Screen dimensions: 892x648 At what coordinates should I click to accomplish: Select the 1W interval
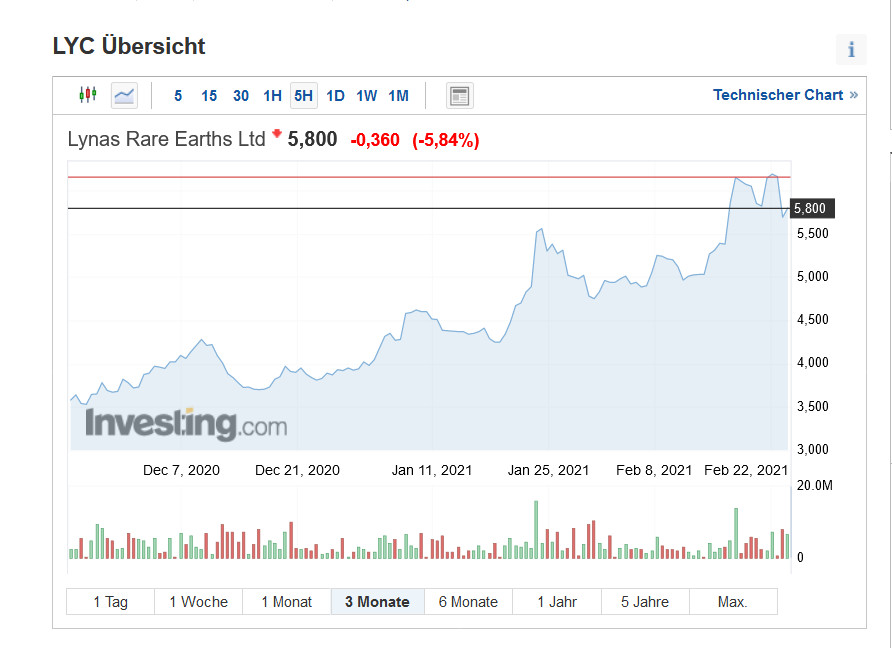tap(367, 96)
